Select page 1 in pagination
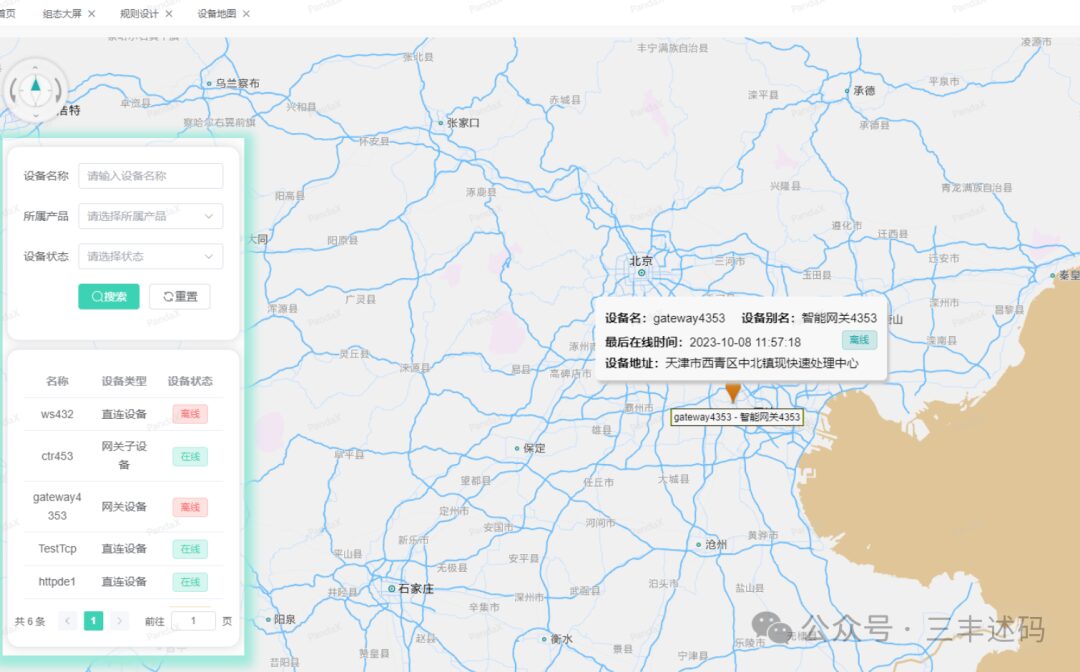Screen dimensions: 1080x672 pyautogui.click(x=94, y=621)
